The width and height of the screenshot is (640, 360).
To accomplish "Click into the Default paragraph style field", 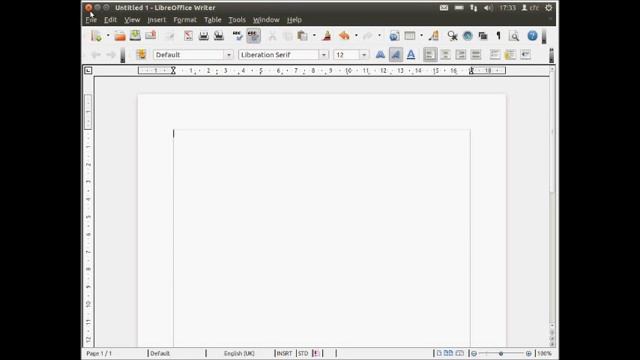I will coord(189,55).
